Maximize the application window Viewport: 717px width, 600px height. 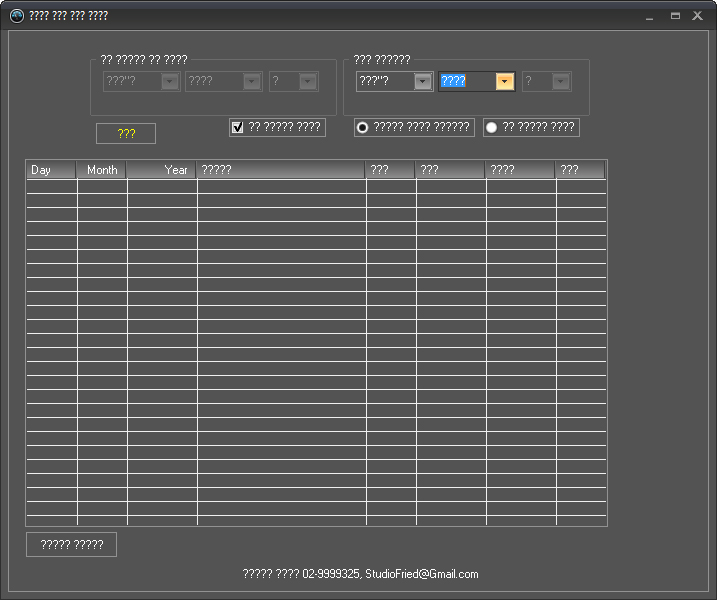[x=675, y=16]
